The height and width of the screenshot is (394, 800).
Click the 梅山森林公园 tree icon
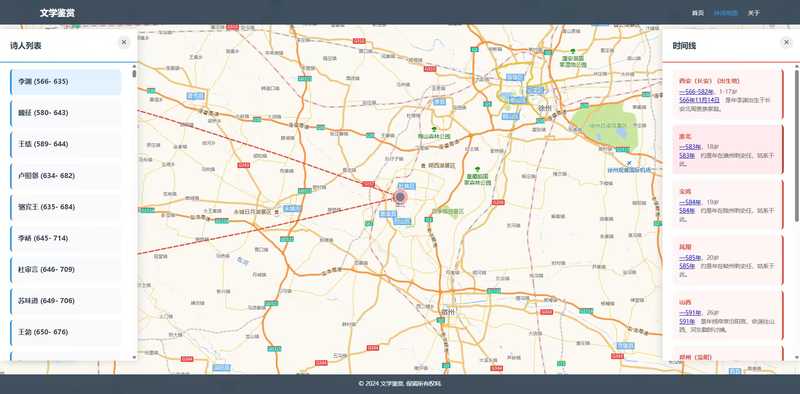pos(434,130)
